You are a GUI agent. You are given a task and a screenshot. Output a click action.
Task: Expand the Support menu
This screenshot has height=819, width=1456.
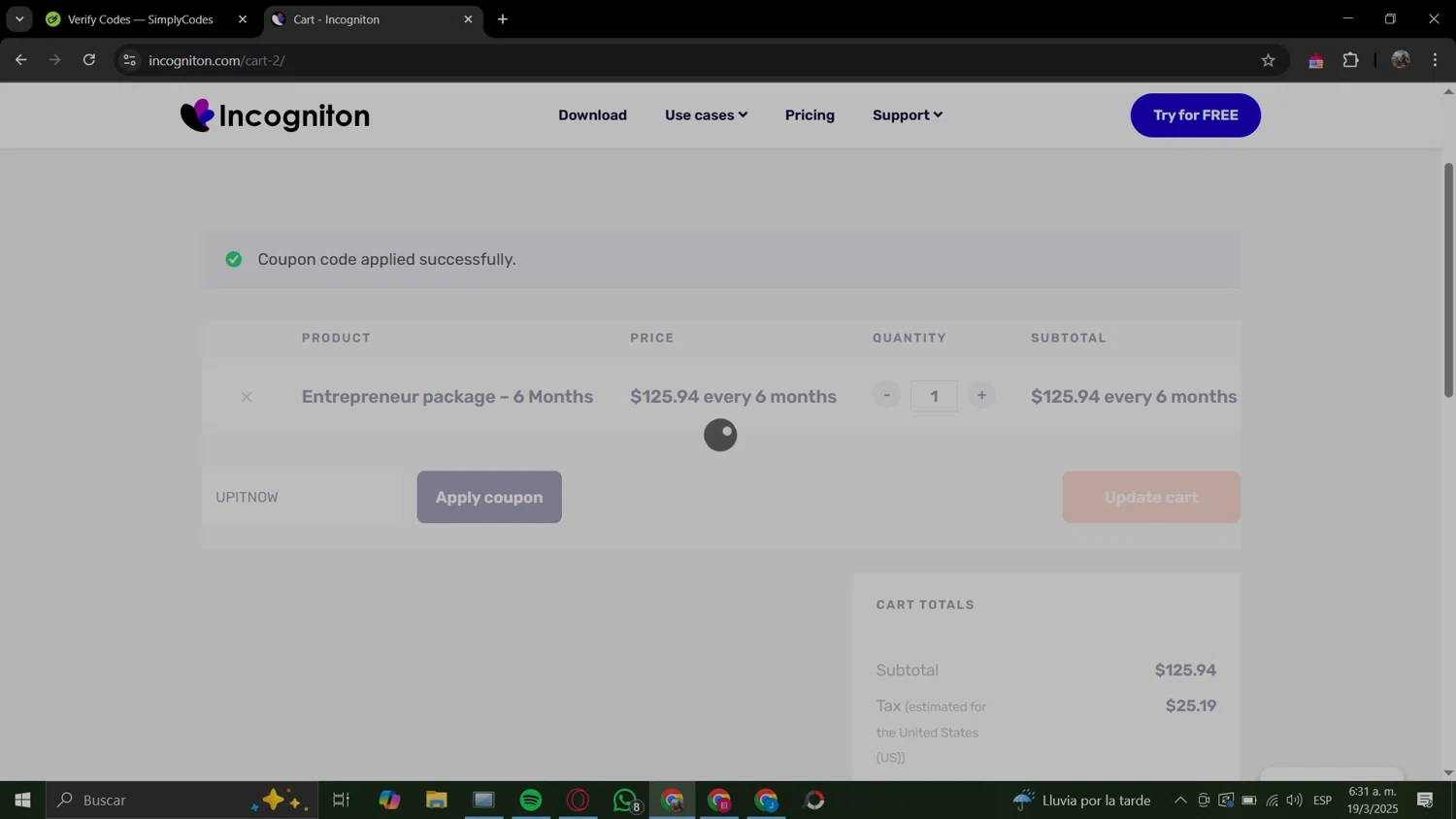coord(907,115)
